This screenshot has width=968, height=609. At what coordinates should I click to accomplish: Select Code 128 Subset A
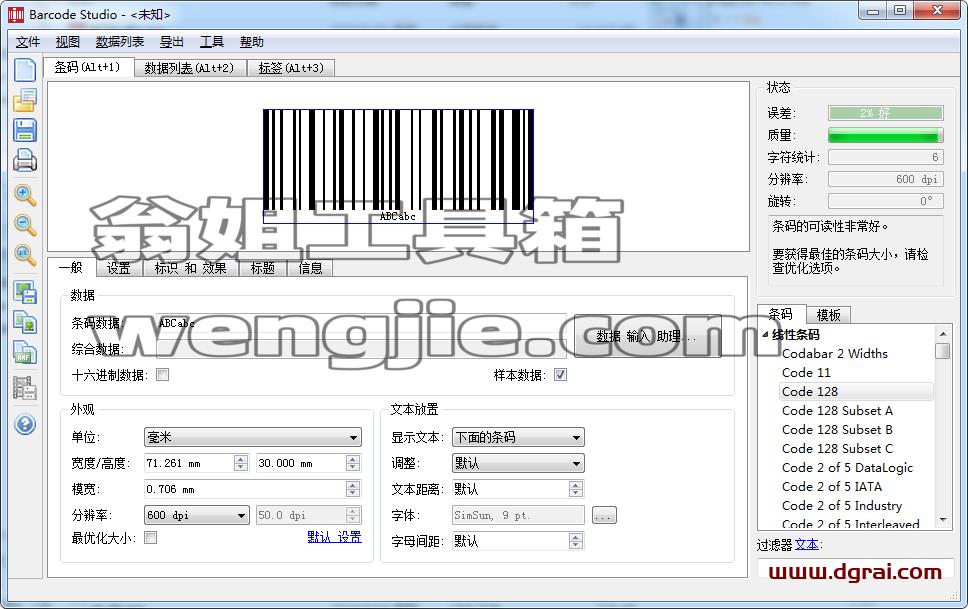pyautogui.click(x=837, y=411)
